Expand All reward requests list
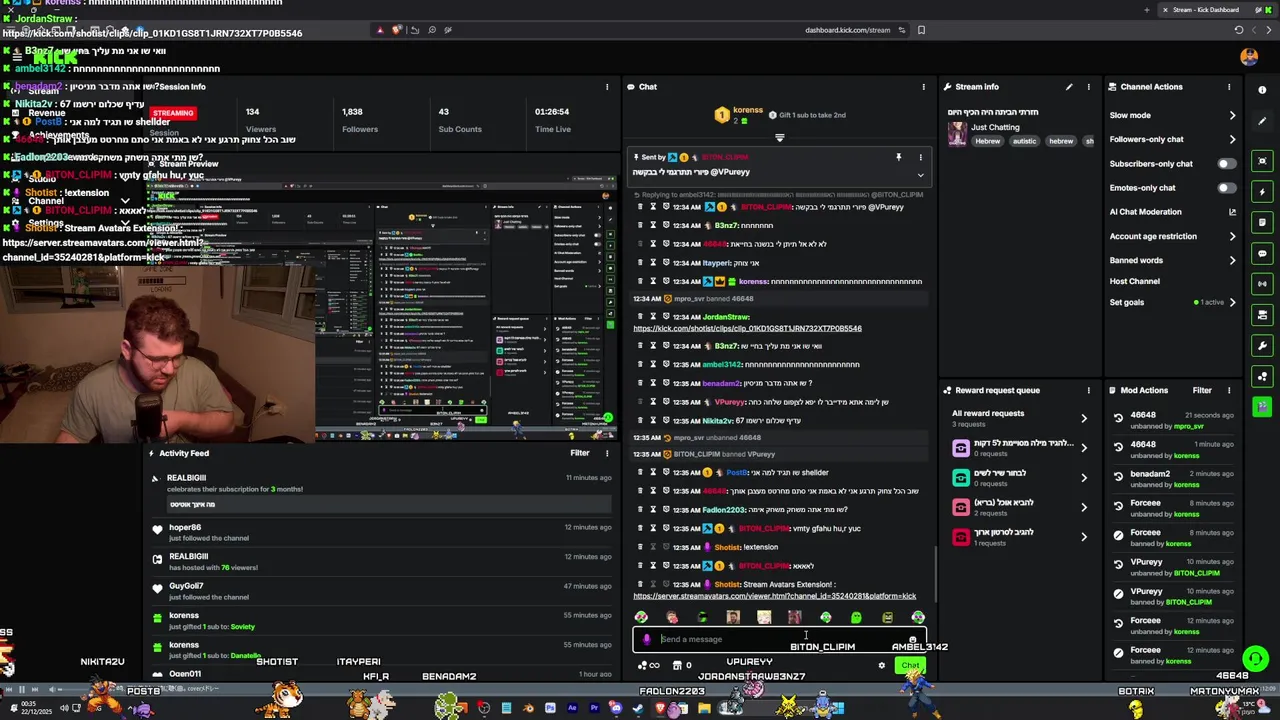Viewport: 1280px width, 720px height. click(1083, 418)
